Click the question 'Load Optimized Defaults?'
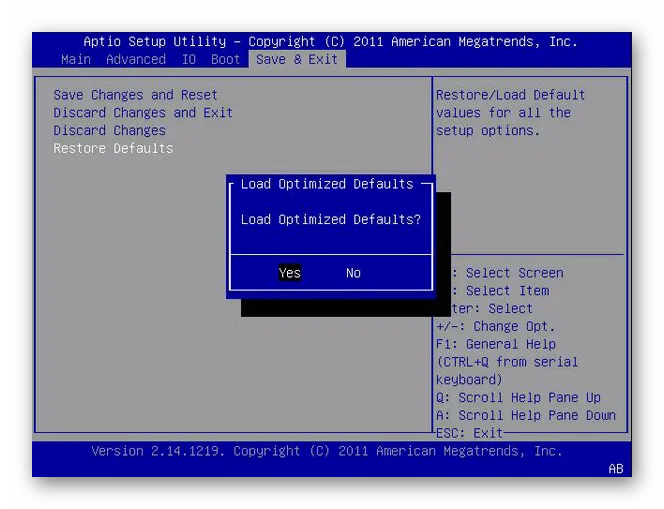 331,219
